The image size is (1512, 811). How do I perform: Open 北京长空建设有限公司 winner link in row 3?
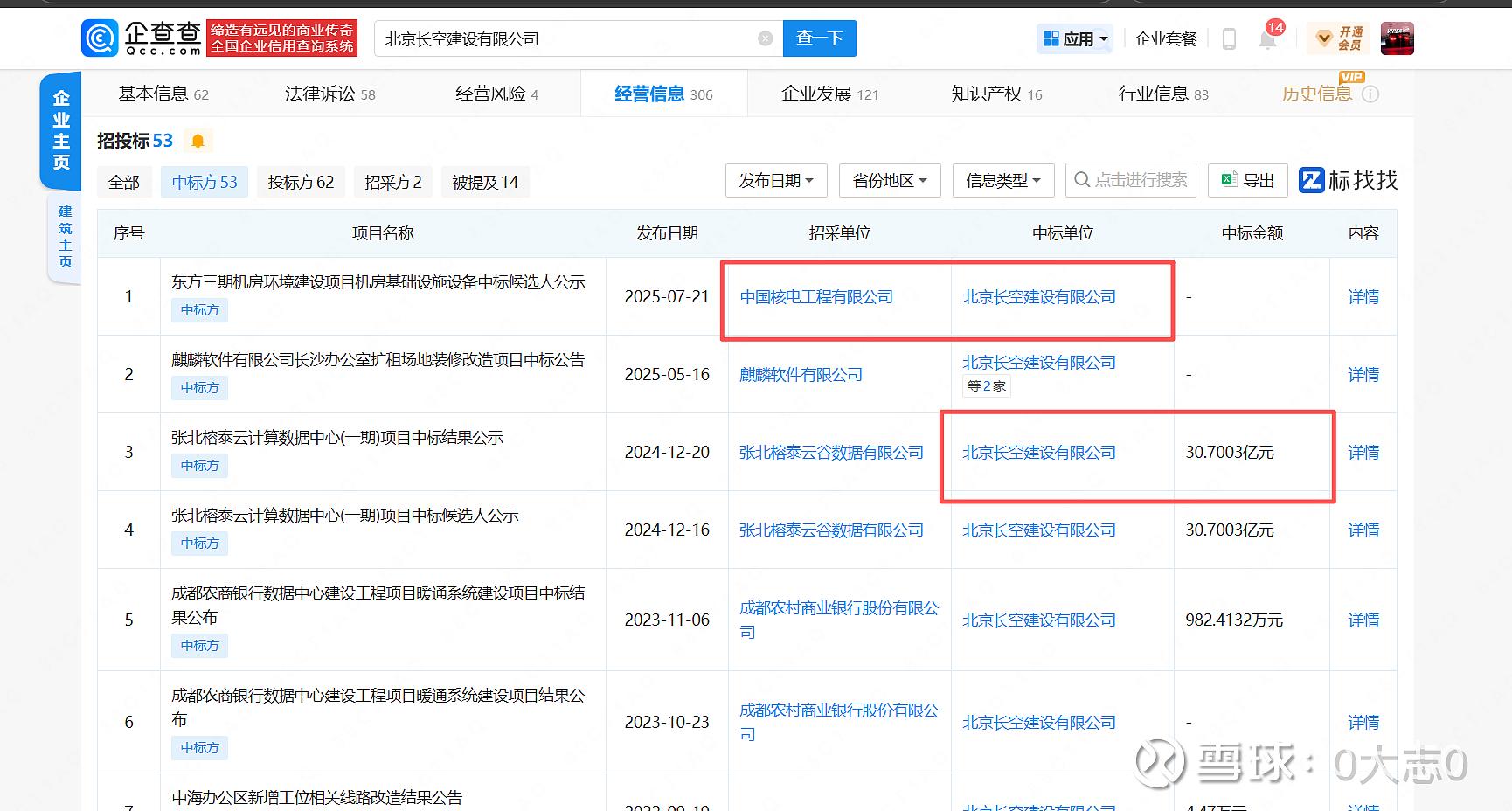coord(1039,453)
